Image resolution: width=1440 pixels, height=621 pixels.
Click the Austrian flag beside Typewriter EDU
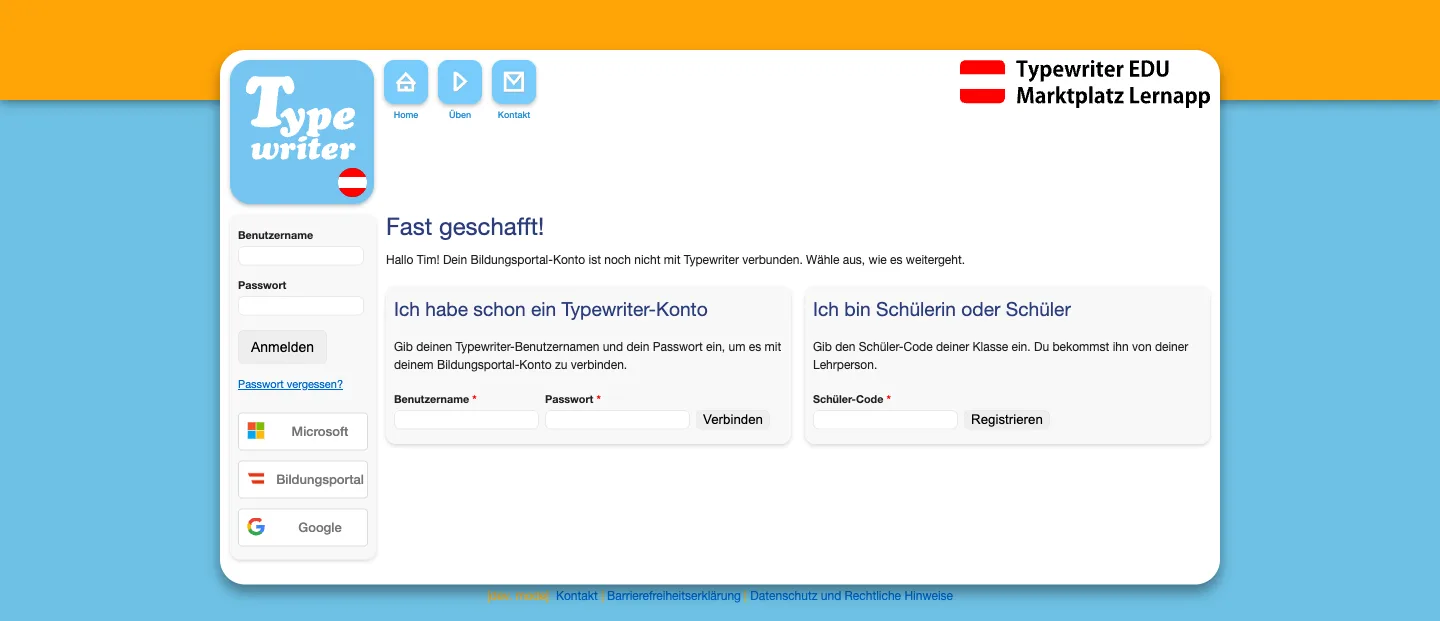[x=982, y=82]
